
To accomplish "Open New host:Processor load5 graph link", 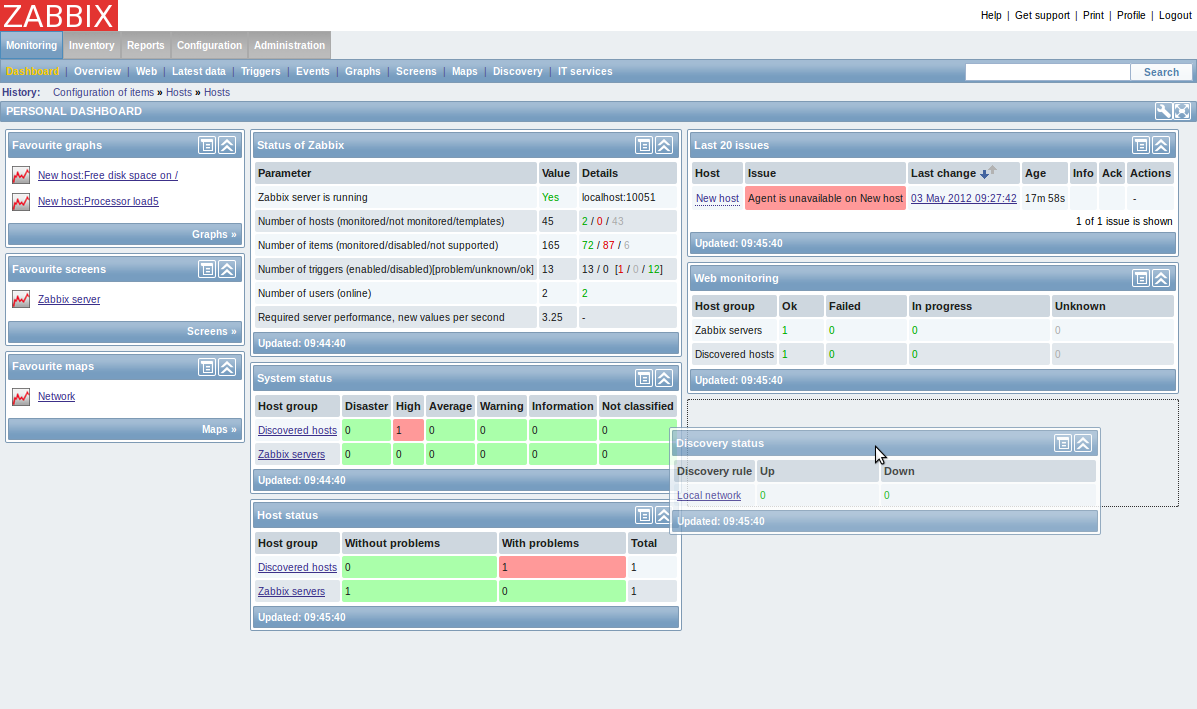I will (x=98, y=201).
